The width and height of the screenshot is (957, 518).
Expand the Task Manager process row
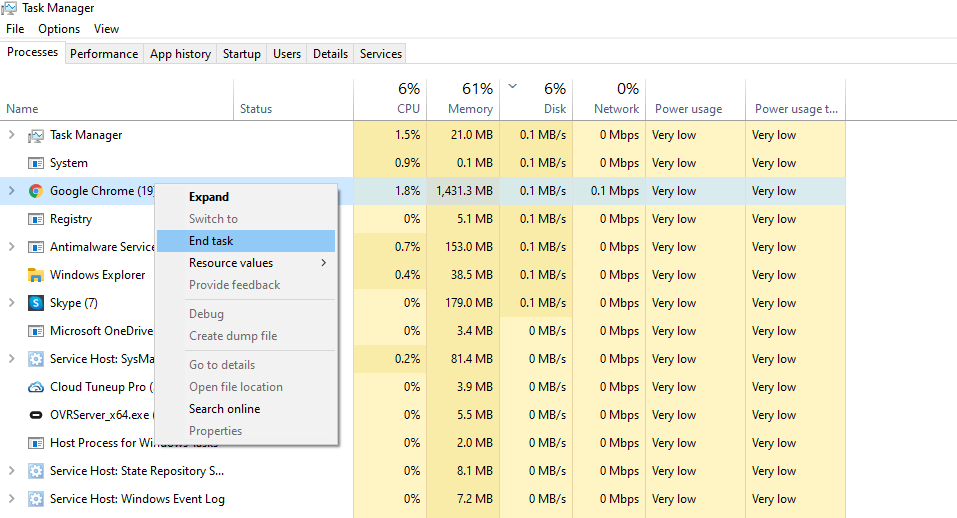pos(12,135)
